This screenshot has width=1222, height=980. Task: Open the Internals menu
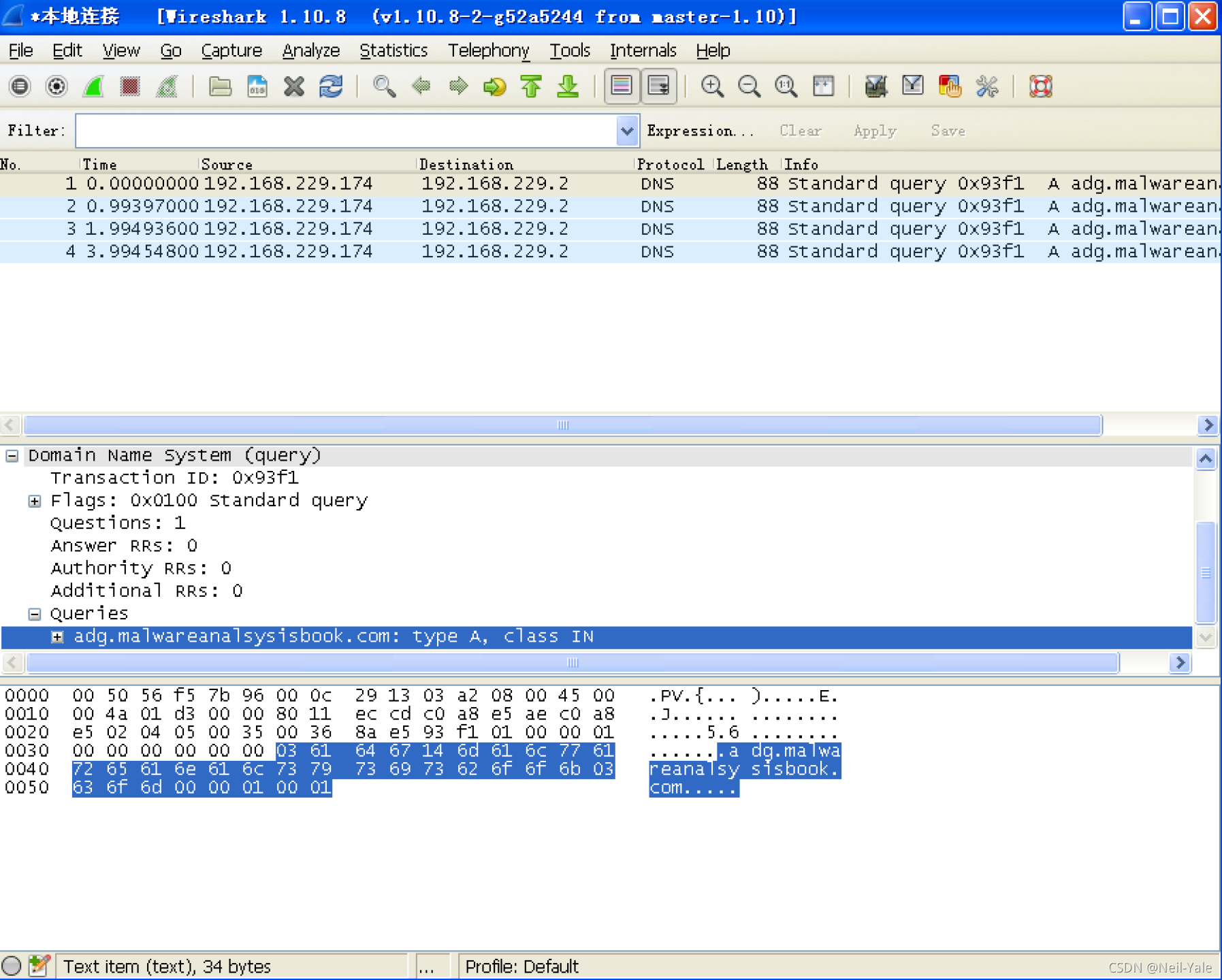point(643,50)
